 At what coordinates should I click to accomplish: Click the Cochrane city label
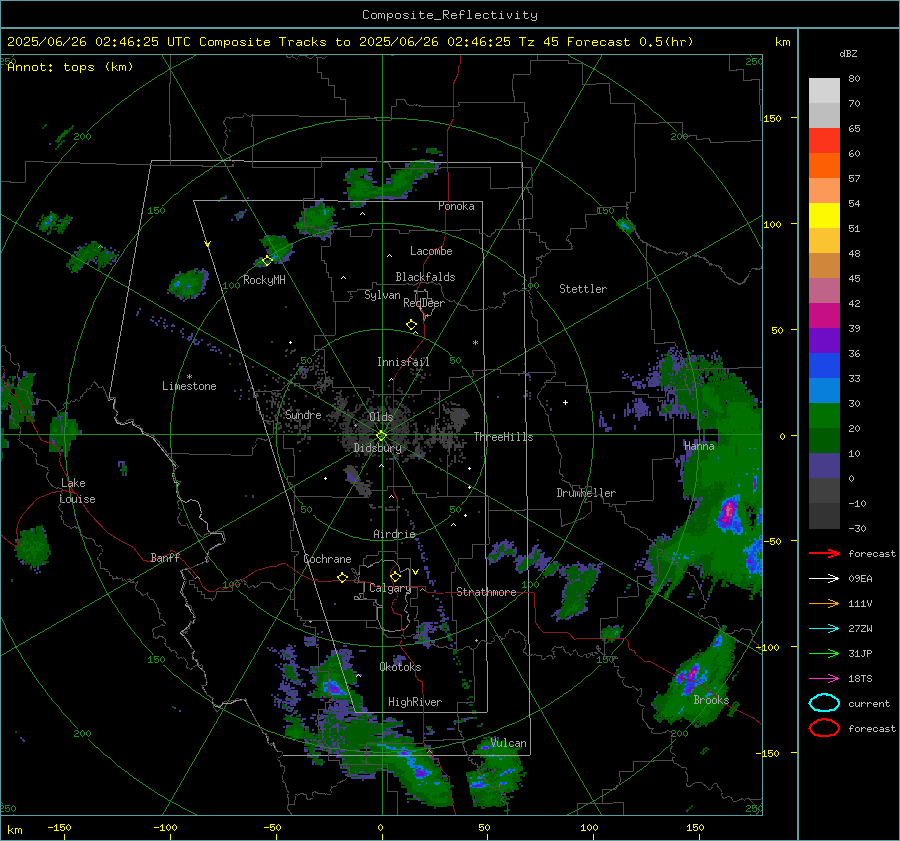327,559
